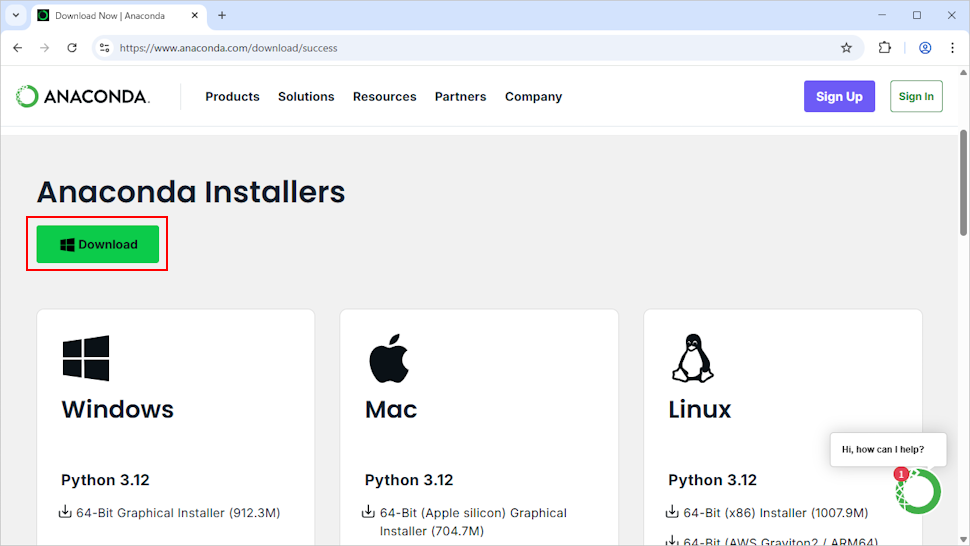Close the Download Now Anaconda tab
Viewport: 970px width, 546px height.
coord(194,15)
